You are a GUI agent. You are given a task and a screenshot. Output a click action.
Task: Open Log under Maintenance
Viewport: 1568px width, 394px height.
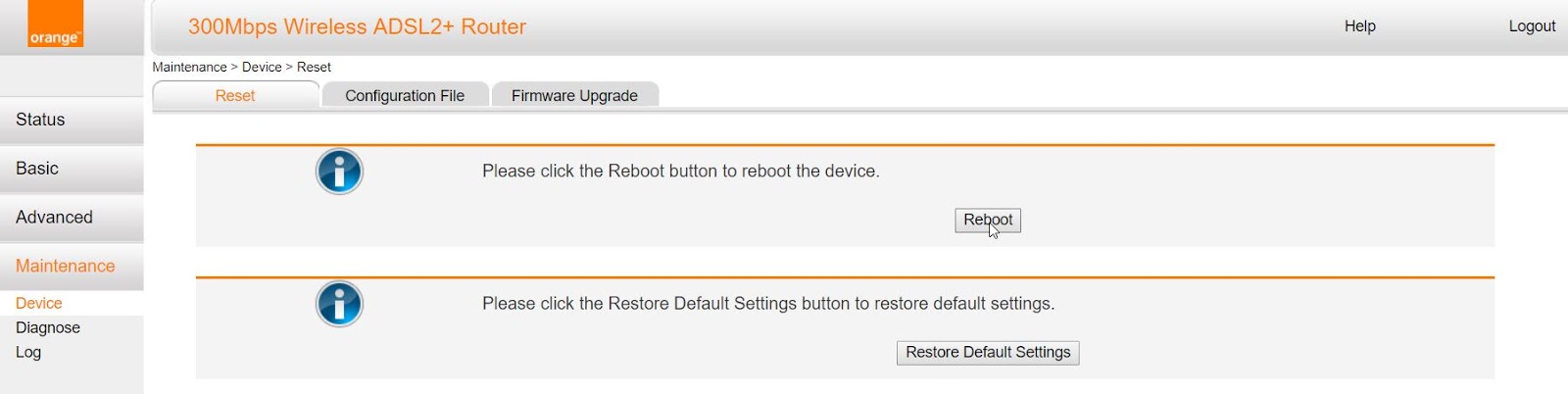pos(28,353)
